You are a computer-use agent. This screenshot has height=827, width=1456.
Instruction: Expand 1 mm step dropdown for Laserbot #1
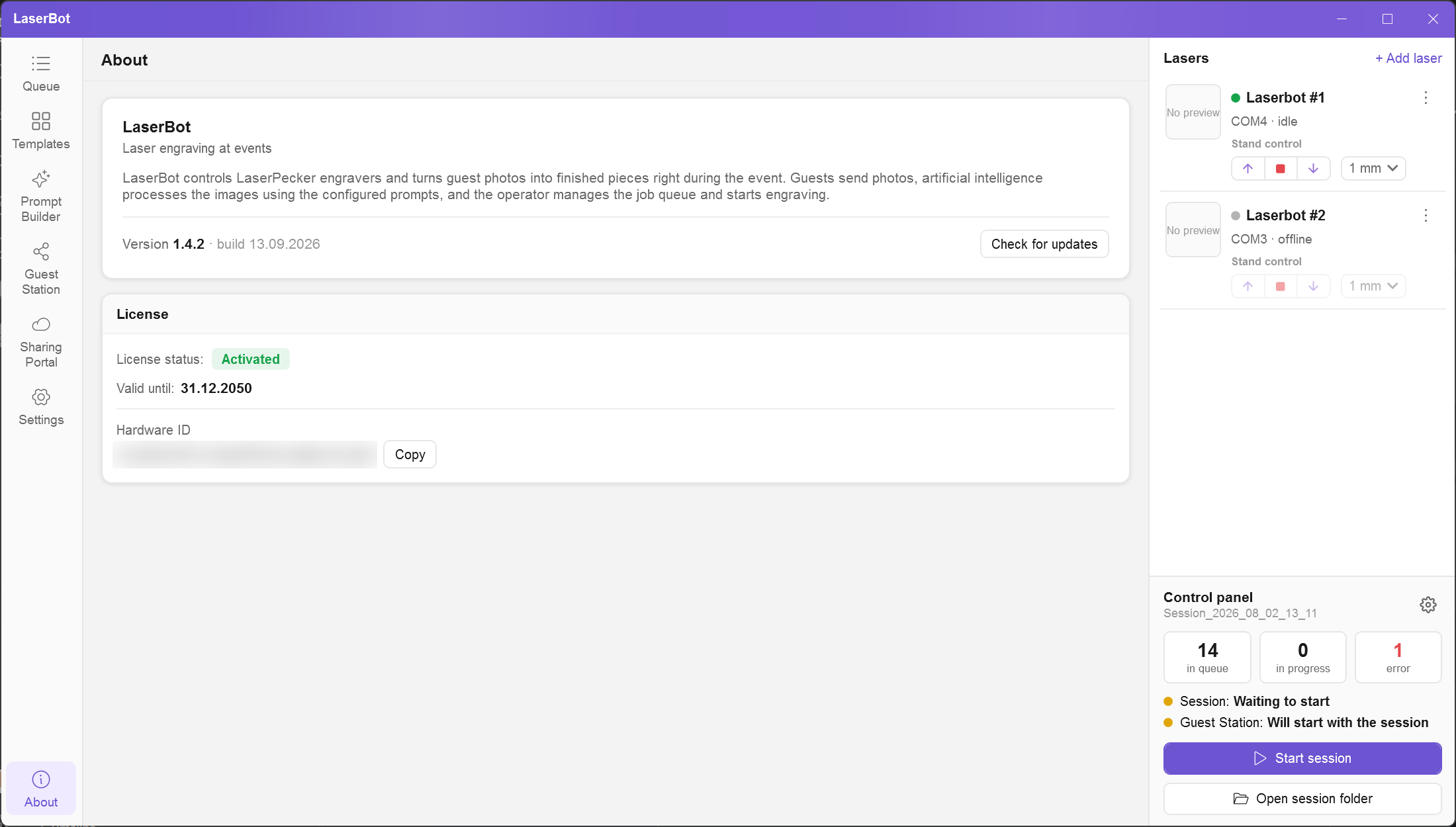point(1373,169)
